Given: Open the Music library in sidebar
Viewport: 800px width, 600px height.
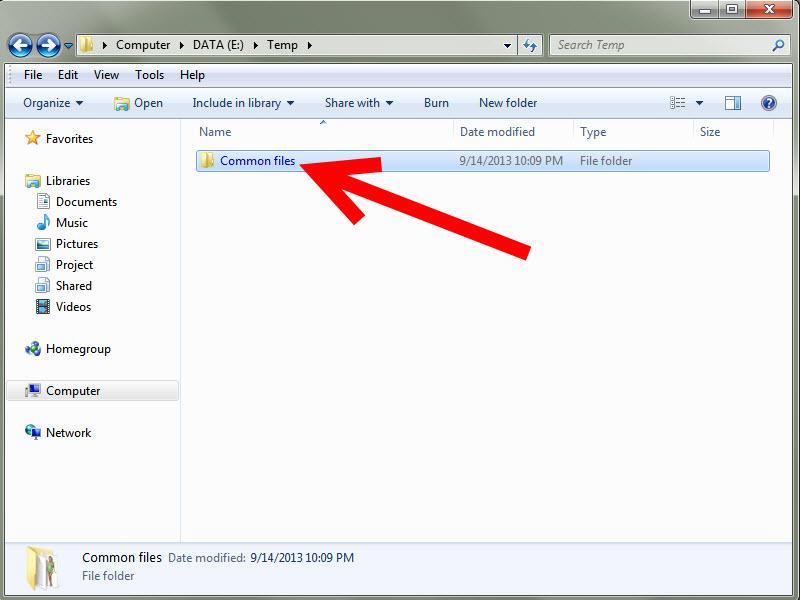Looking at the screenshot, I should 71,223.
